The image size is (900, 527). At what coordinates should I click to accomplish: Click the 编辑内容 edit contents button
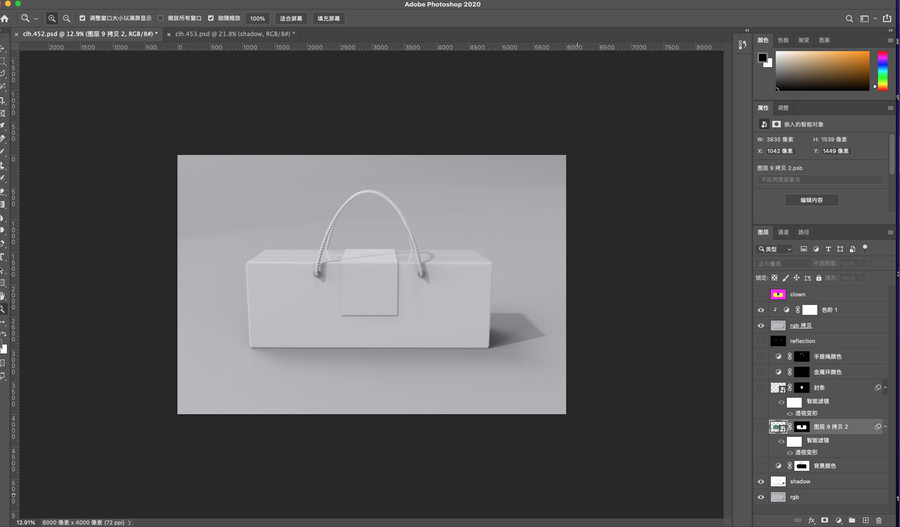coord(812,200)
